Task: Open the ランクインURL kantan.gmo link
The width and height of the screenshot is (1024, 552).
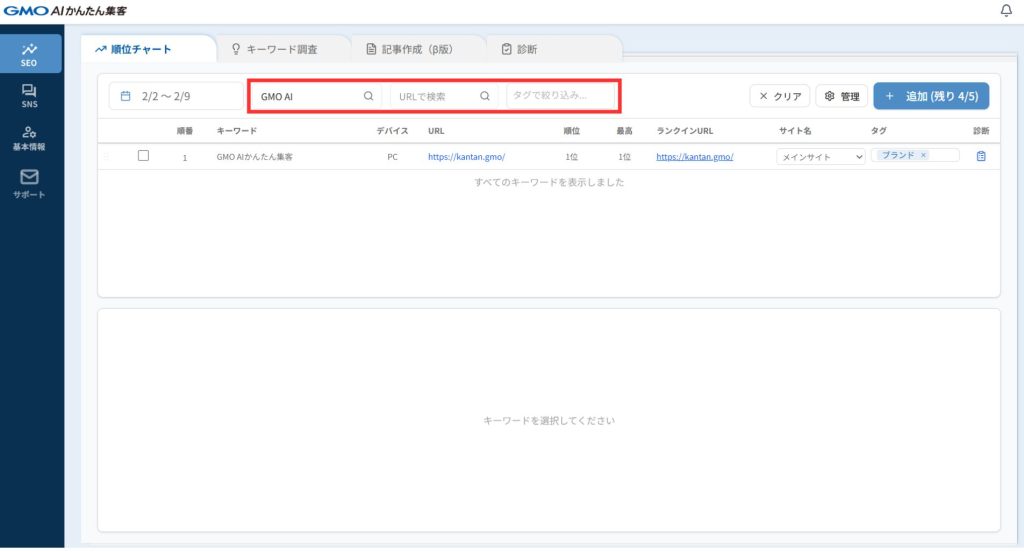Action: pos(695,157)
